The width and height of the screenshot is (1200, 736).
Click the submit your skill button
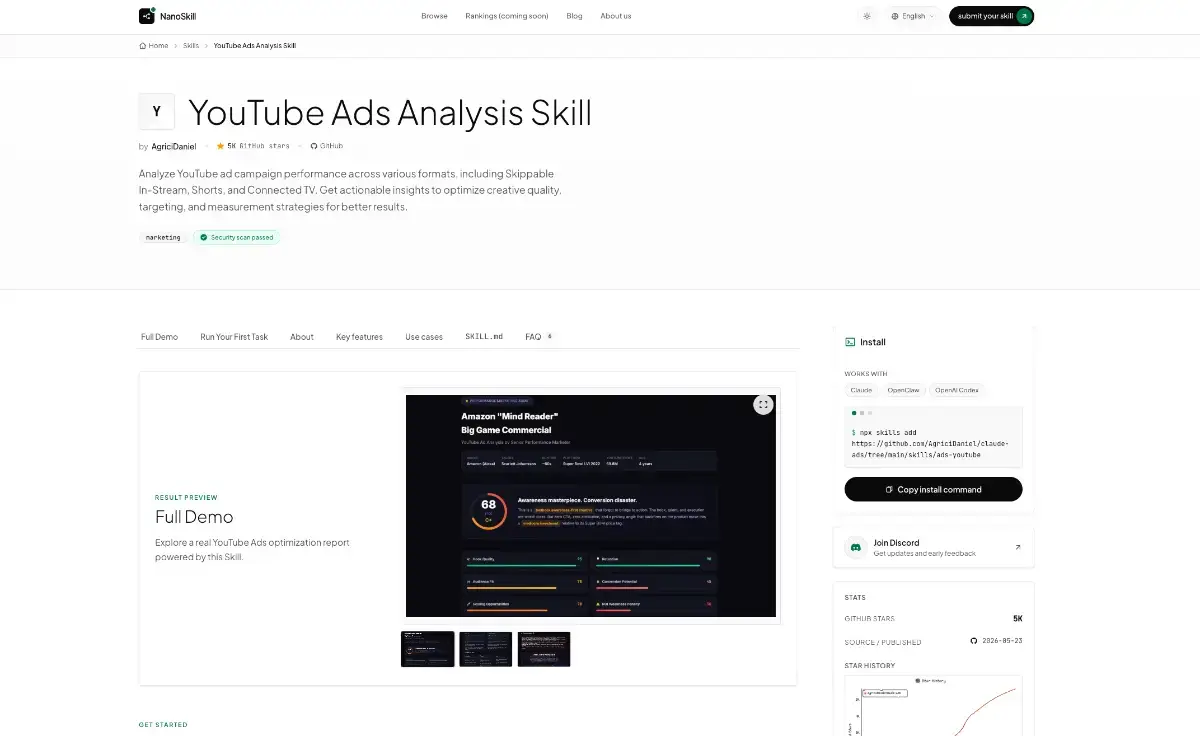(x=991, y=16)
